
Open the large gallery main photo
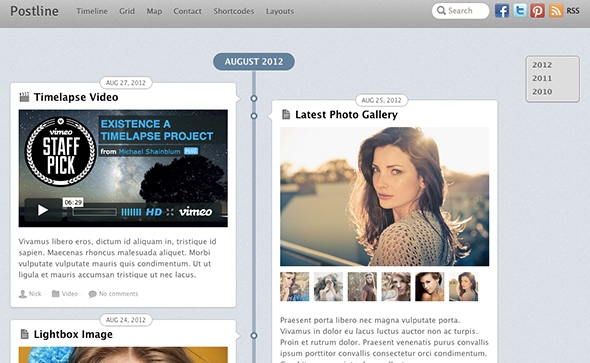385,196
